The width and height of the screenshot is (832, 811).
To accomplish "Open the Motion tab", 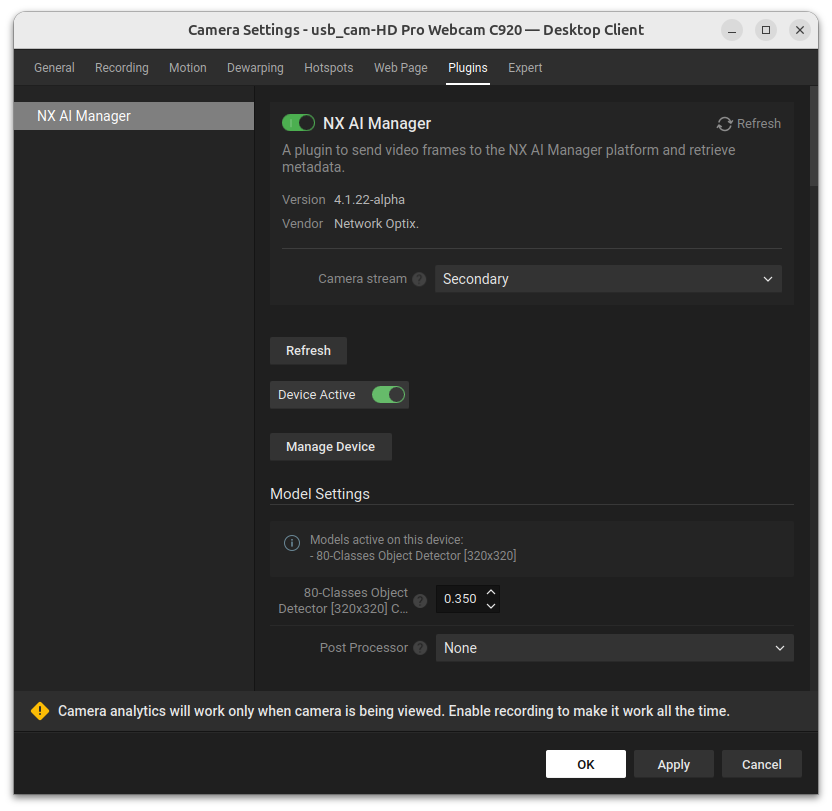I will pos(188,68).
